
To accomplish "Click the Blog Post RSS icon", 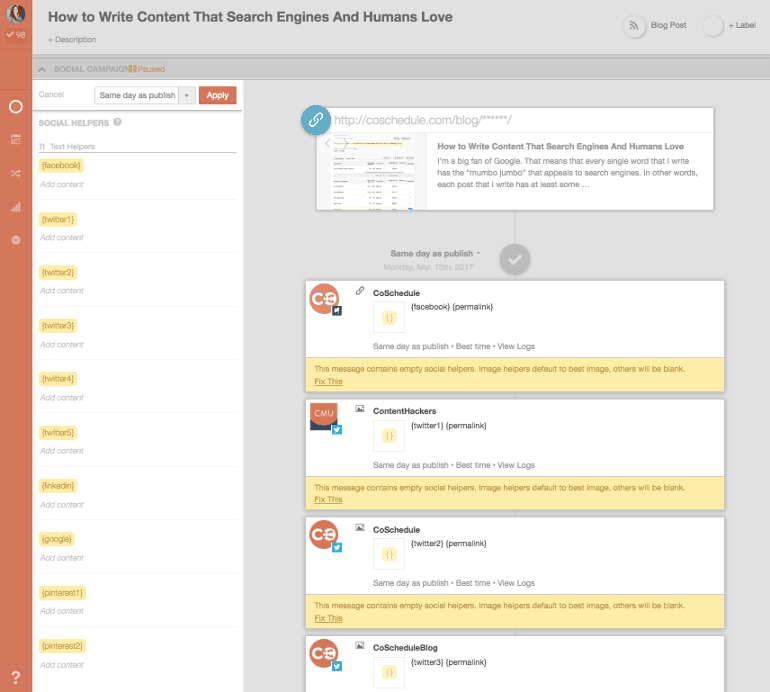I will click(635, 26).
